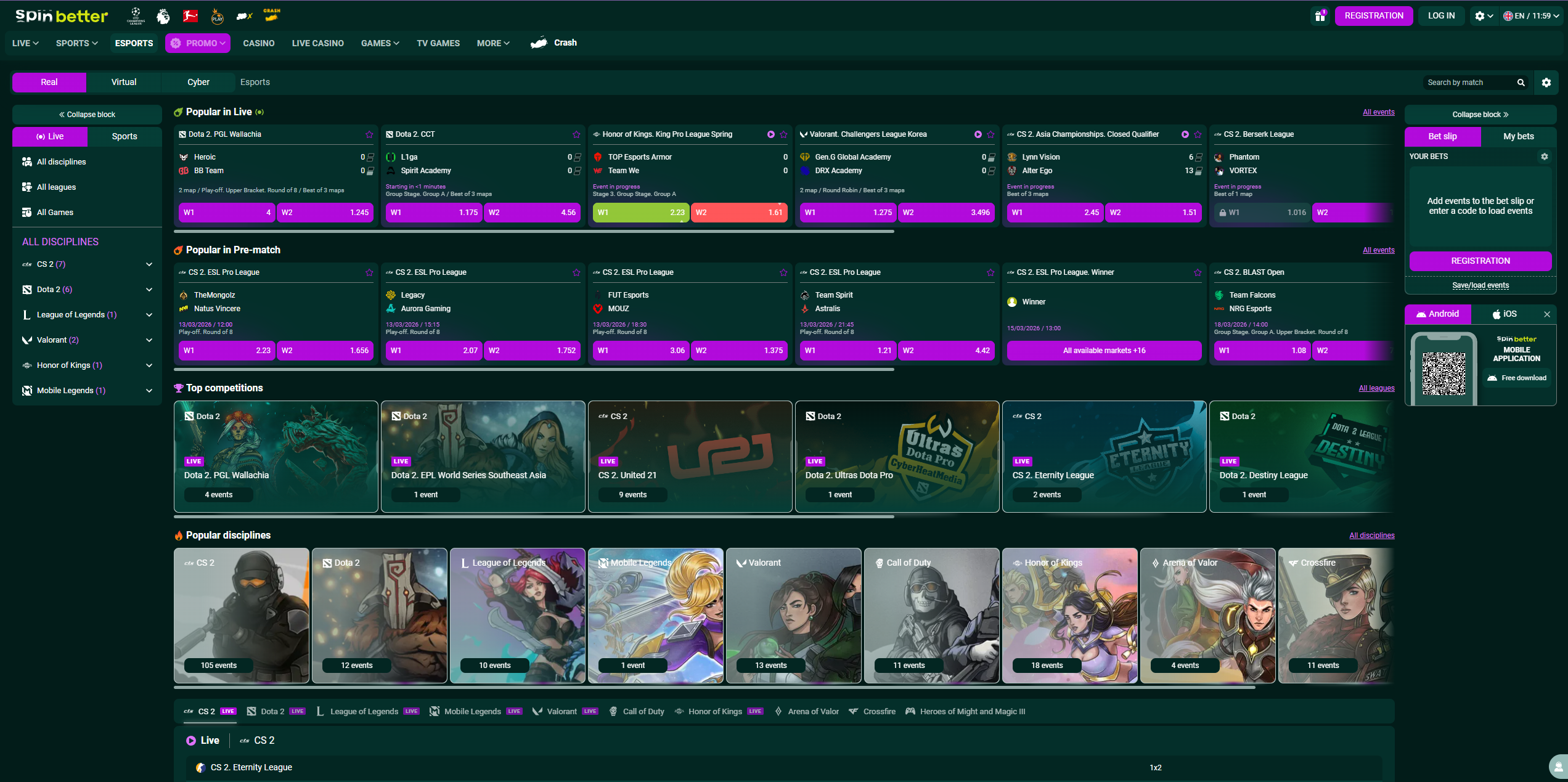Open the Pragmatic Play icon in the header
Viewport: 1568px width, 782px height.
tap(216, 15)
